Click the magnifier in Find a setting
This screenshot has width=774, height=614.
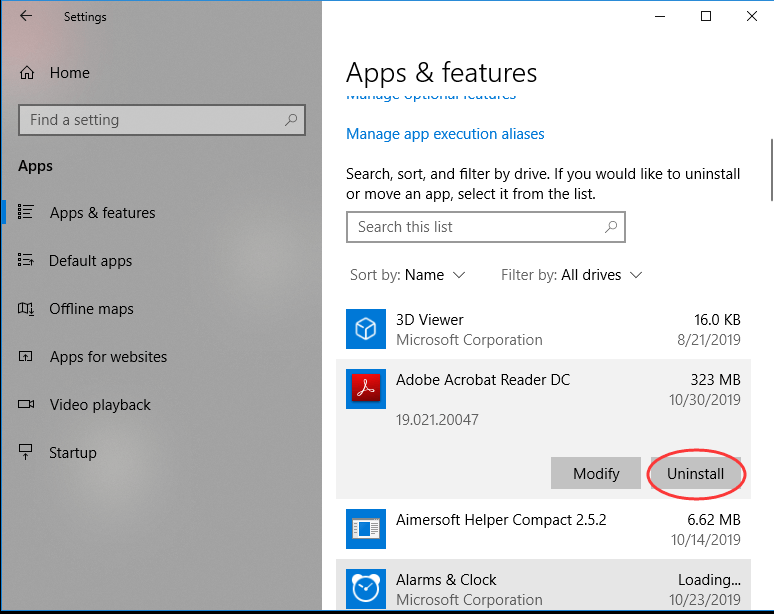click(291, 119)
